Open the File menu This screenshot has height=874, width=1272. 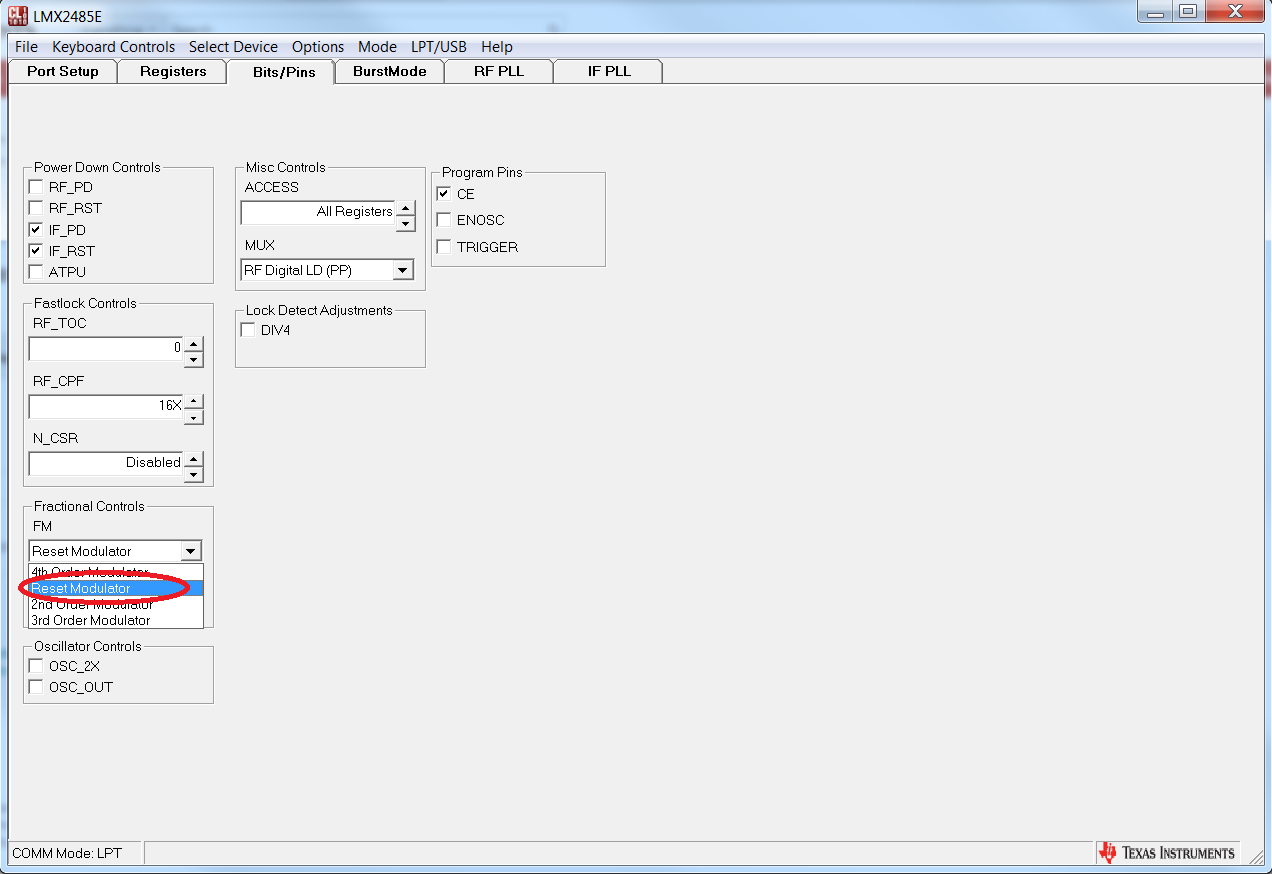pyautogui.click(x=26, y=47)
